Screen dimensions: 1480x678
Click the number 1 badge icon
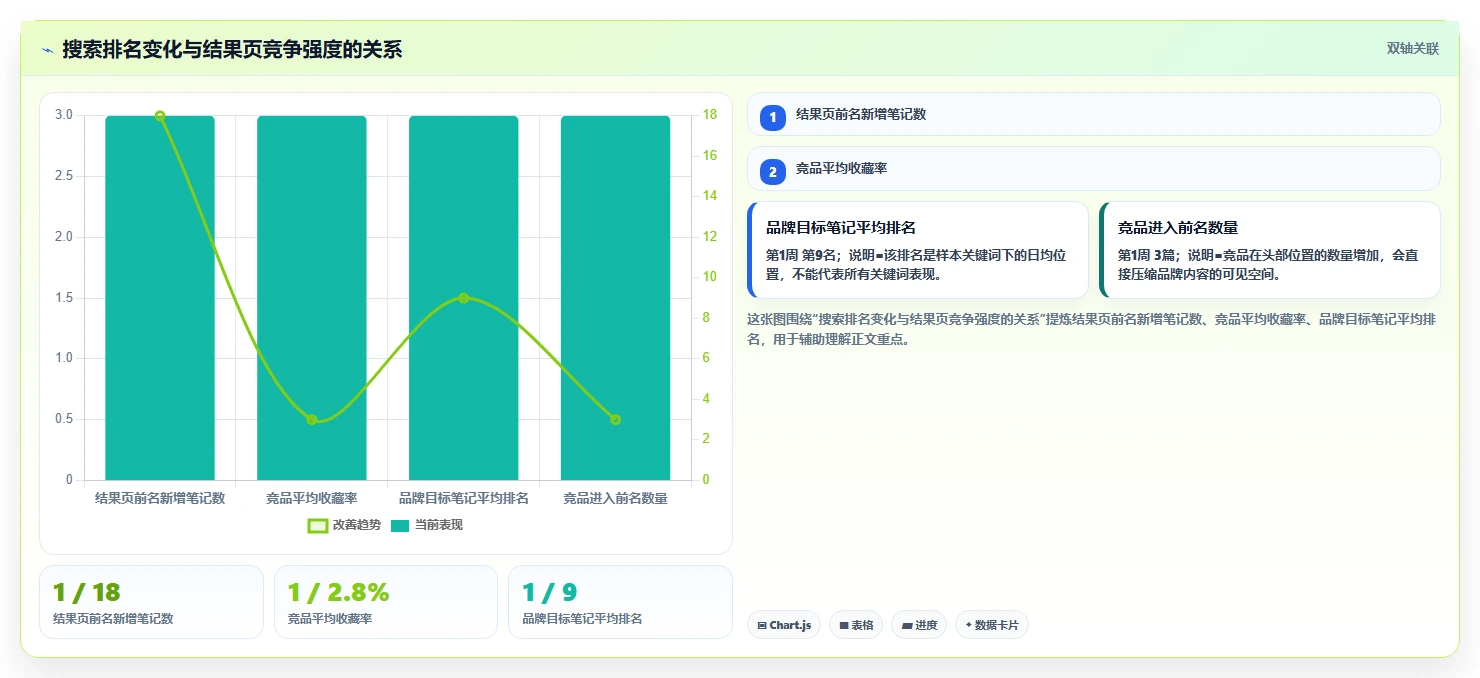point(772,118)
